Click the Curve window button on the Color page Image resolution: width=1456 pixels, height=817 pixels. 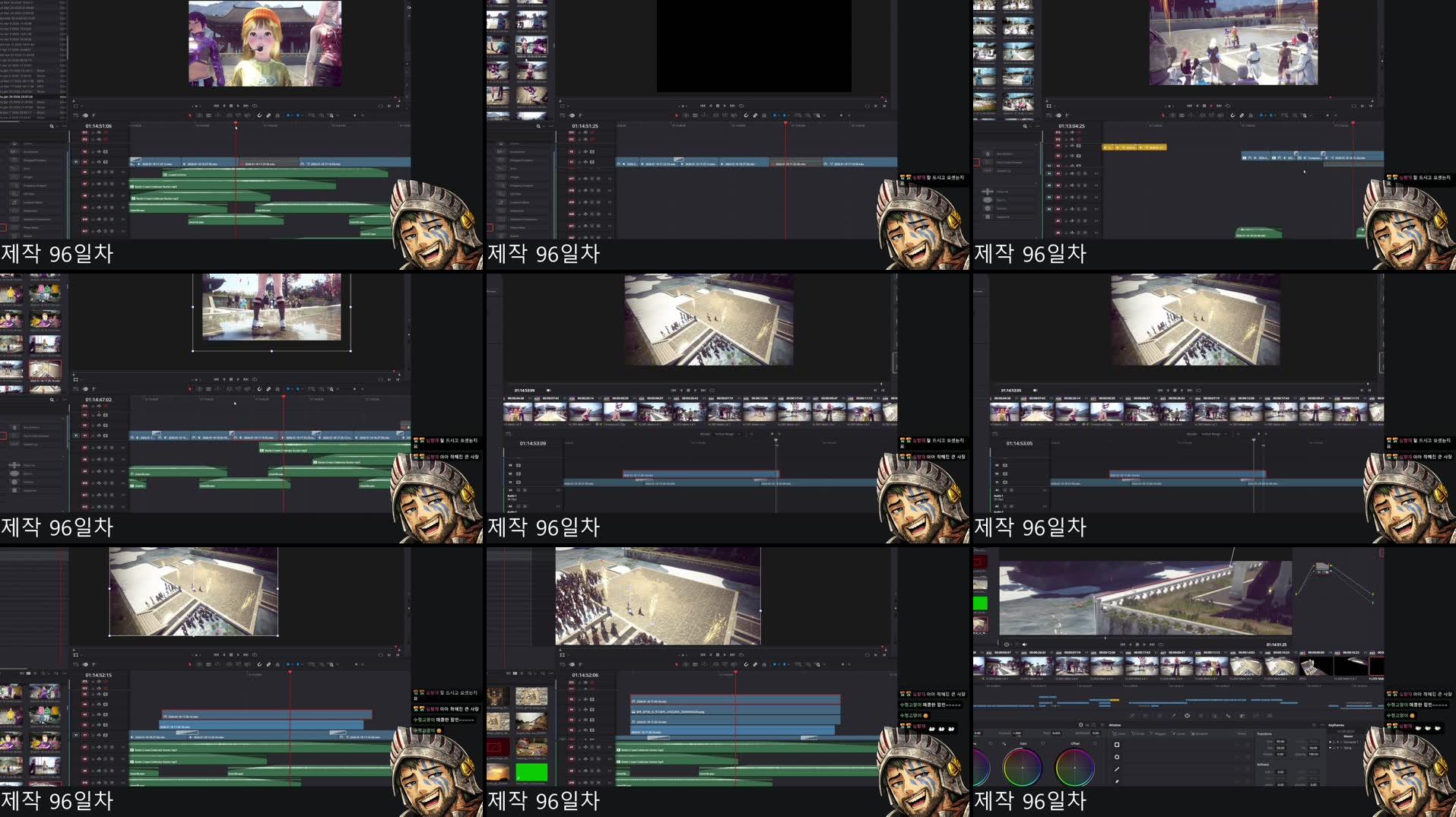(1178, 733)
